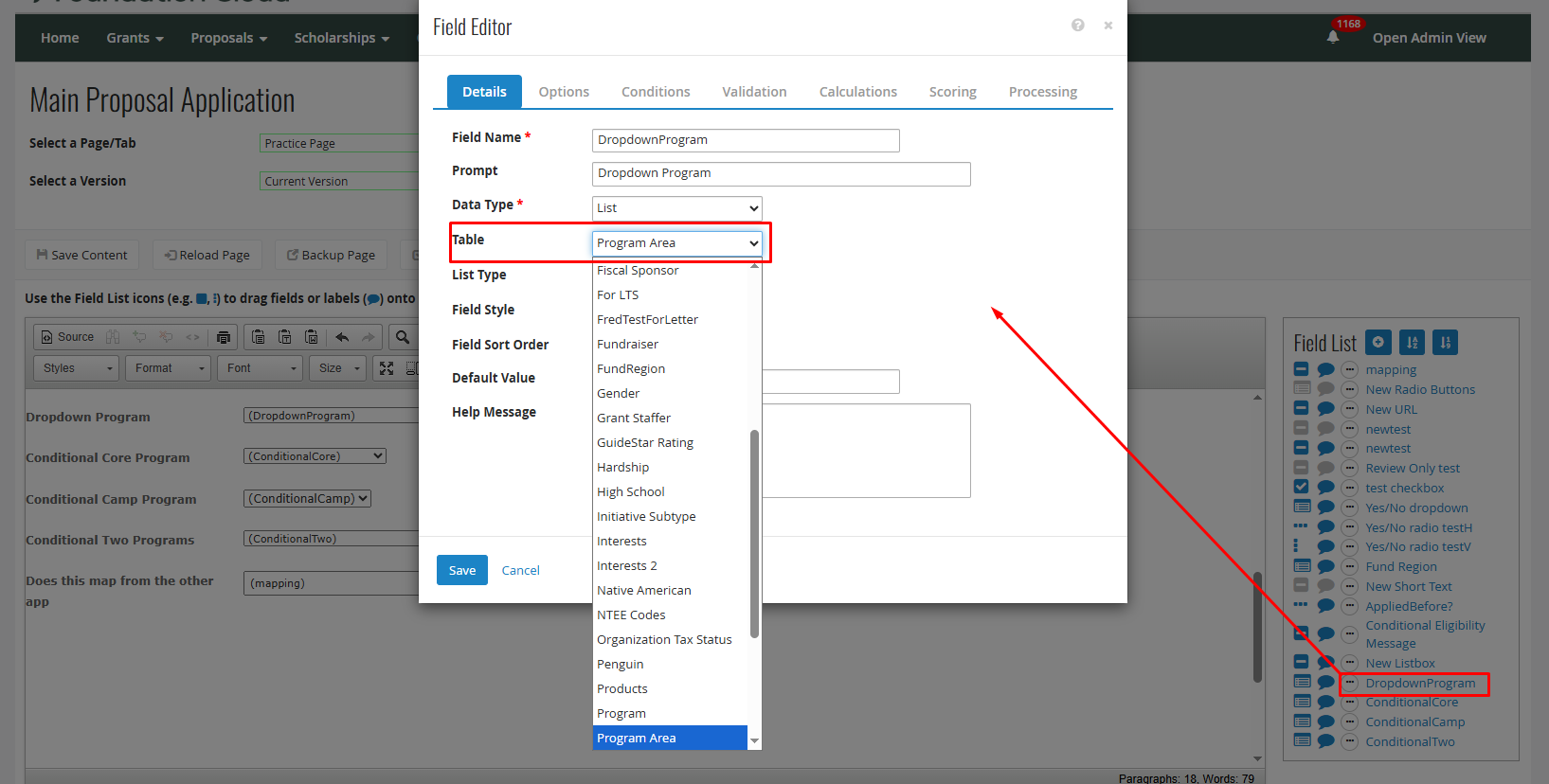Go to the Scoring tab

[952, 92]
